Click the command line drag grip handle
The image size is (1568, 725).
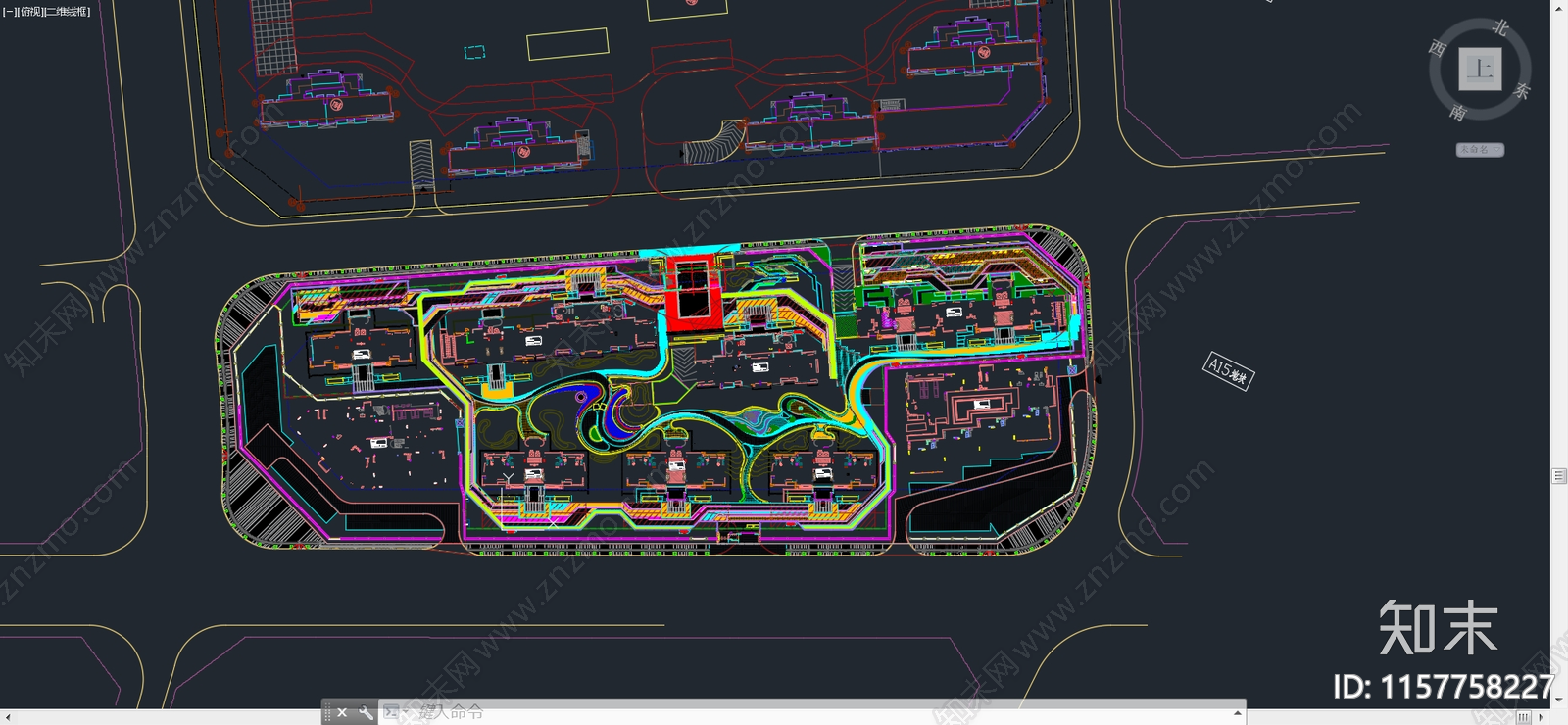click(x=327, y=712)
